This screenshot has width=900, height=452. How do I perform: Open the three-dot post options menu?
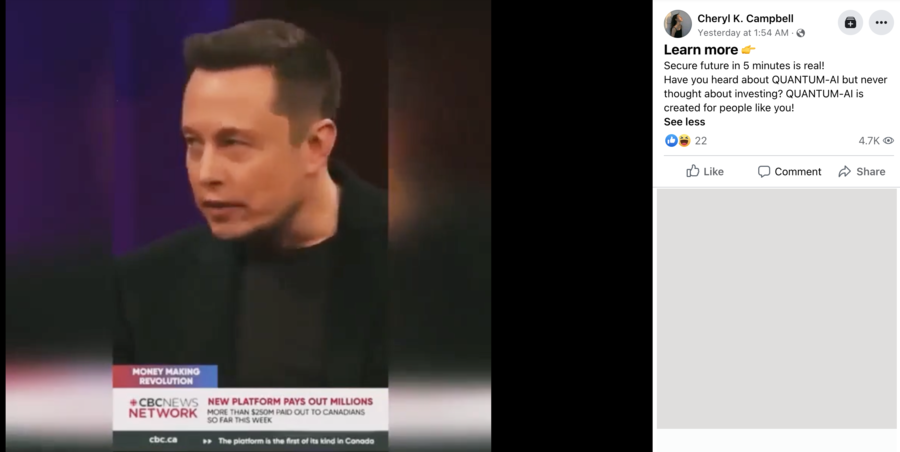click(881, 23)
